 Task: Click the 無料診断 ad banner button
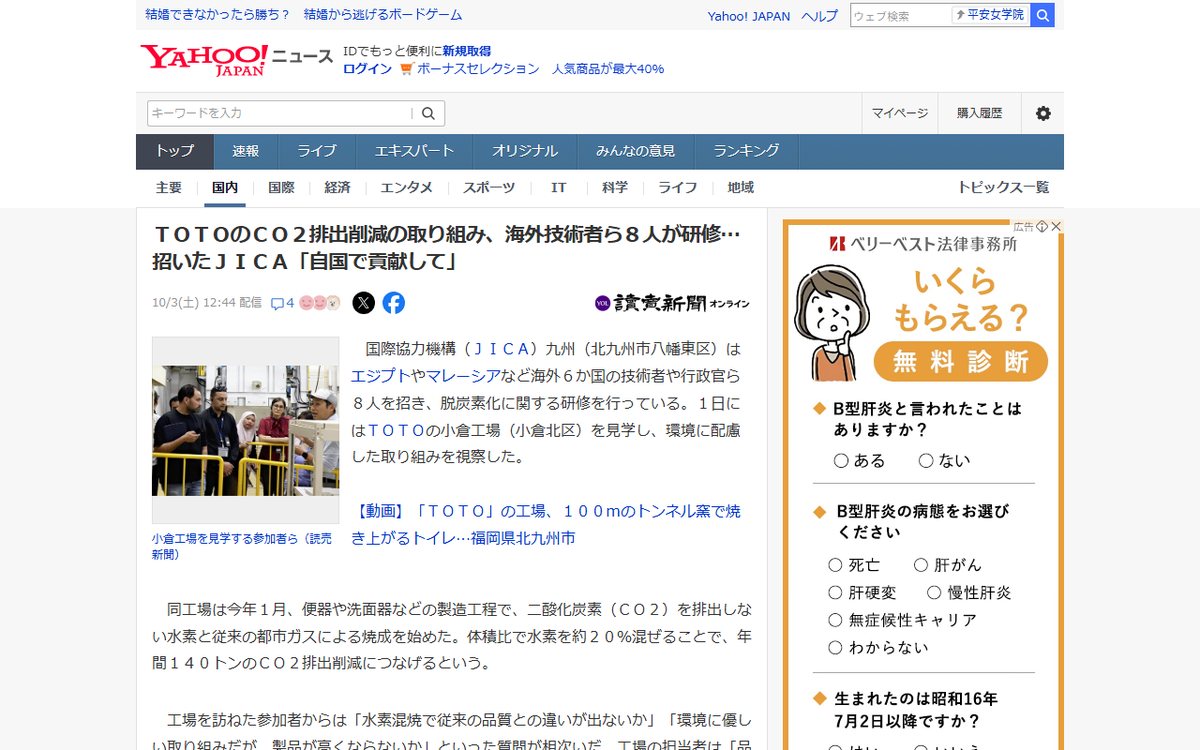961,362
